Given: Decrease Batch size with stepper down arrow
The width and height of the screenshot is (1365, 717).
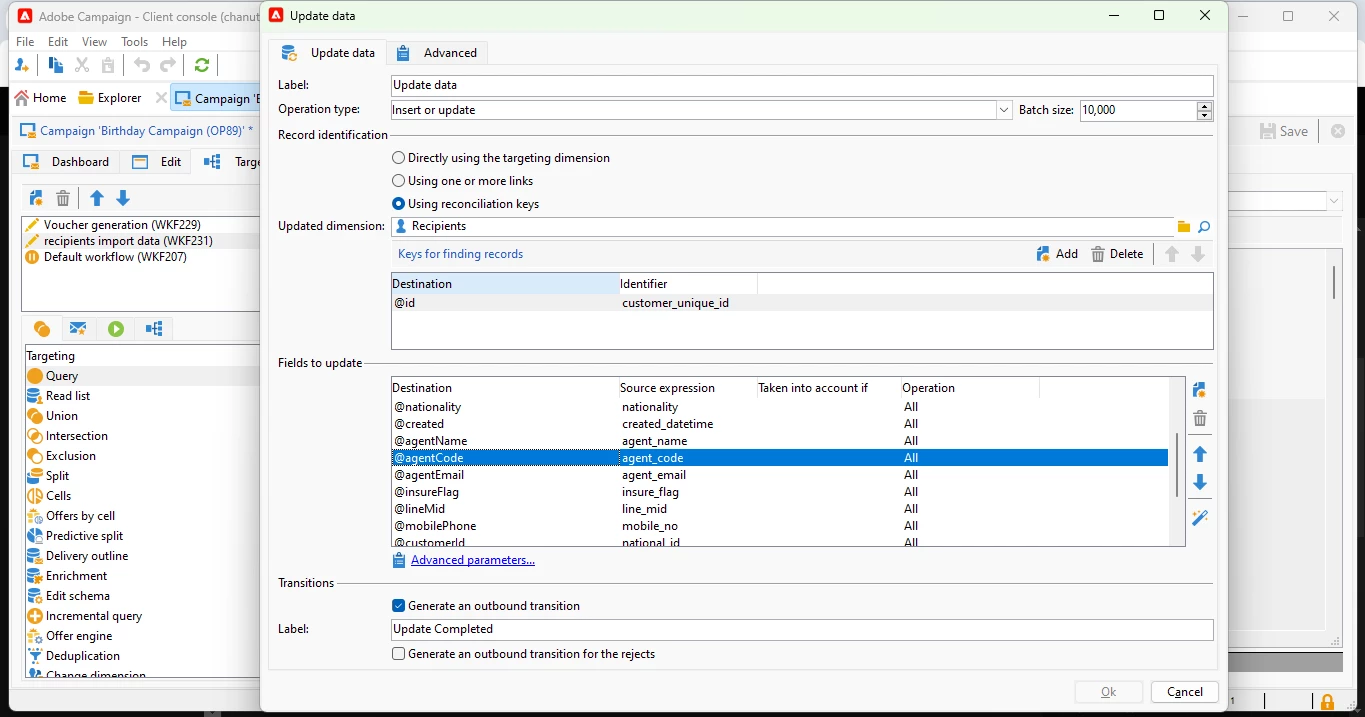Looking at the screenshot, I should (x=1204, y=115).
